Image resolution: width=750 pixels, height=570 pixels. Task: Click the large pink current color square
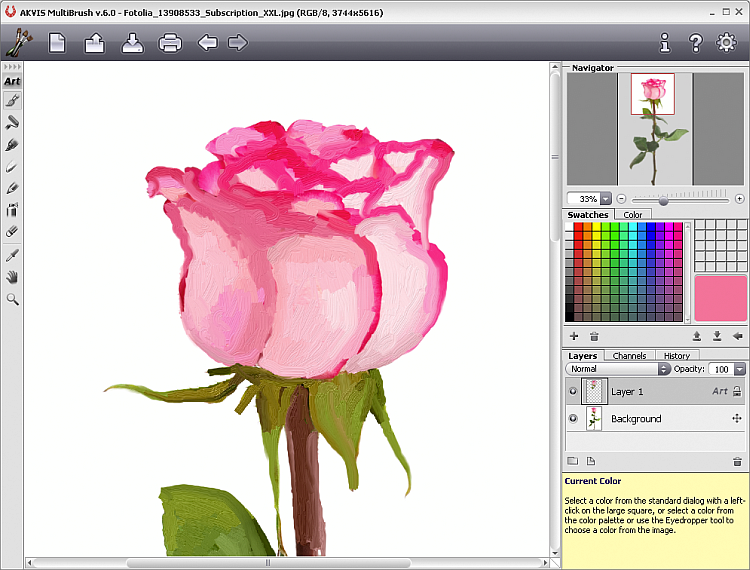click(720, 298)
